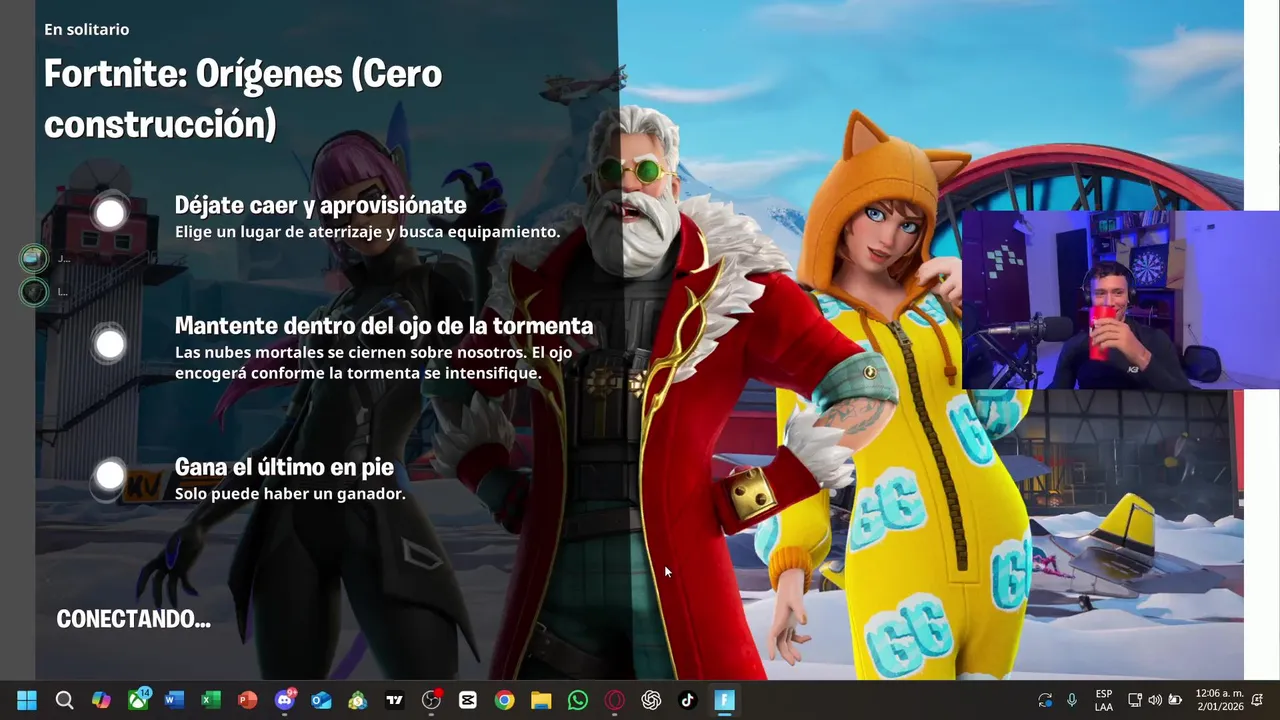This screenshot has height=720, width=1280.
Task: Click the 'CONECTANDO...' status text
Action: (x=133, y=619)
